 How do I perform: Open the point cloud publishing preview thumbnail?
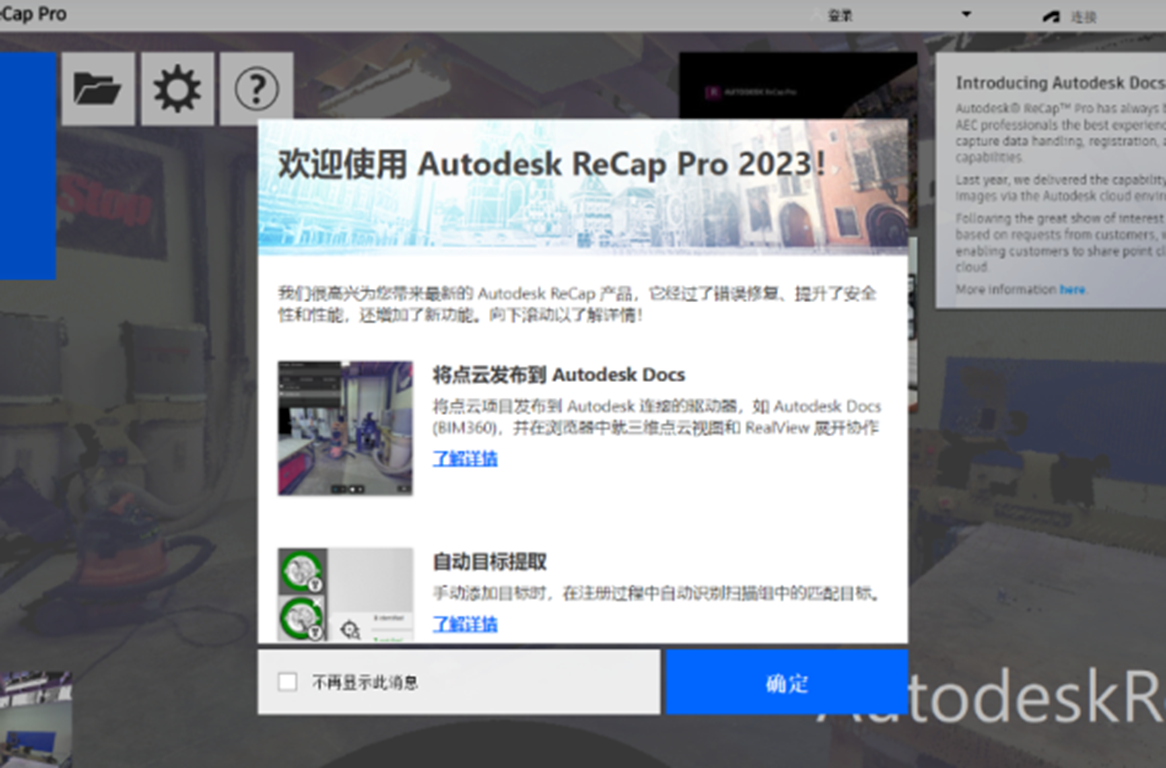(x=345, y=428)
